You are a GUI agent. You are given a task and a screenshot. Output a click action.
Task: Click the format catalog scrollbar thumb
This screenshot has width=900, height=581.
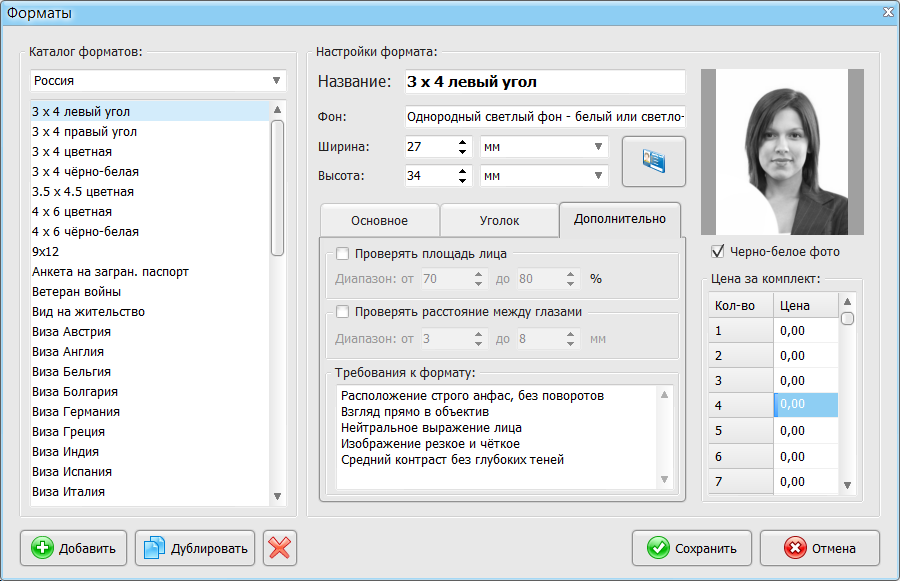(277, 187)
